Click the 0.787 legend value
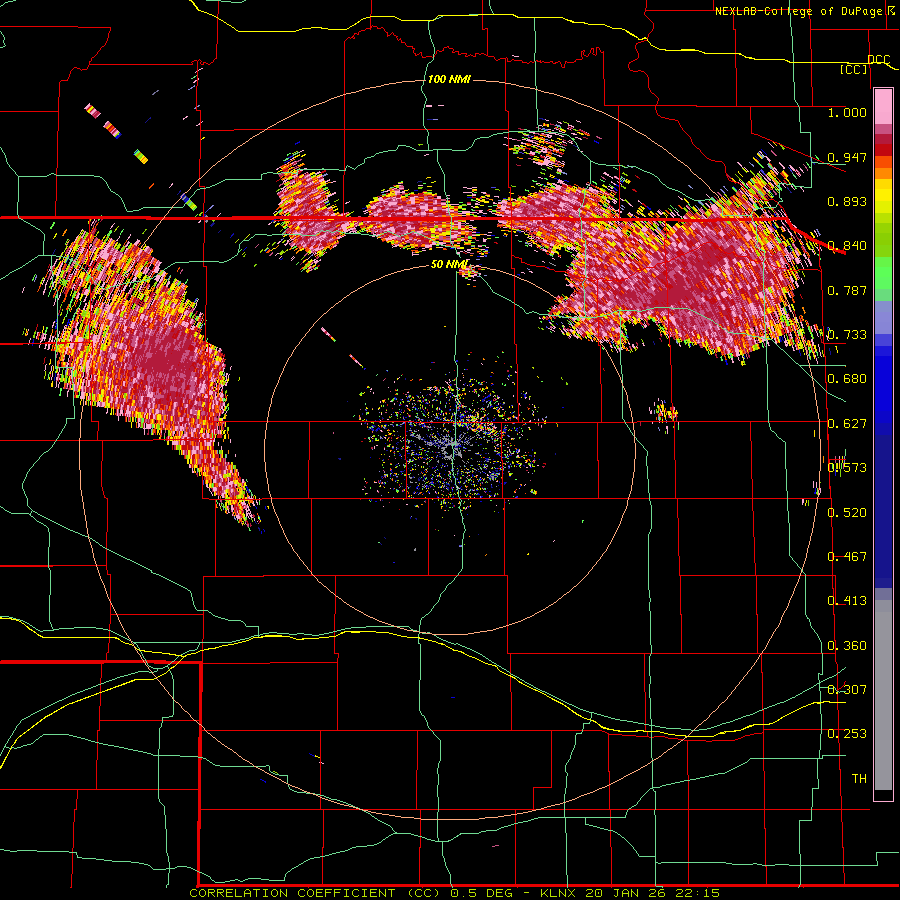This screenshot has height=900, width=900. [x=847, y=290]
